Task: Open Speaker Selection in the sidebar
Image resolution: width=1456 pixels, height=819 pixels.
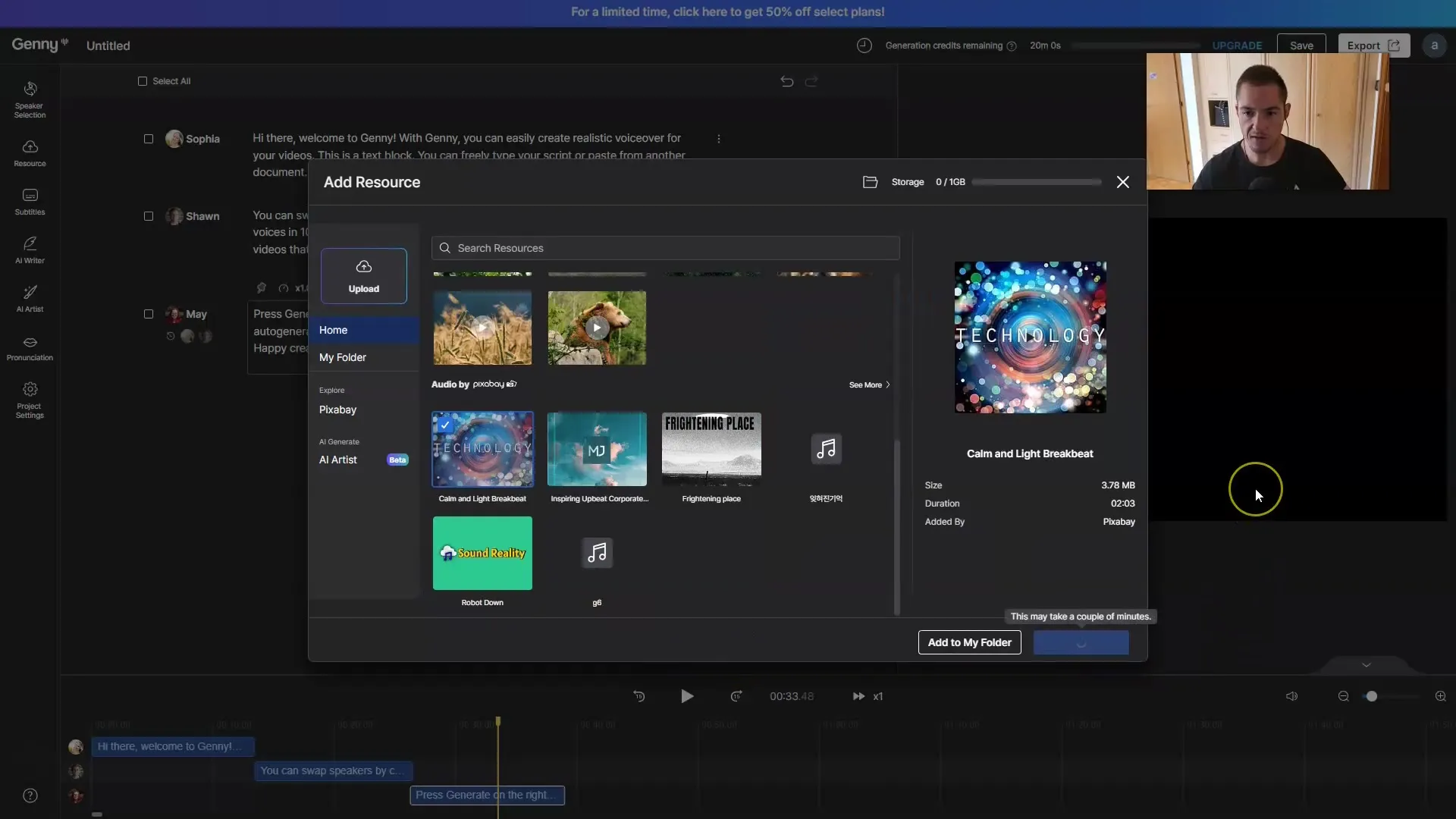Action: 30,99
